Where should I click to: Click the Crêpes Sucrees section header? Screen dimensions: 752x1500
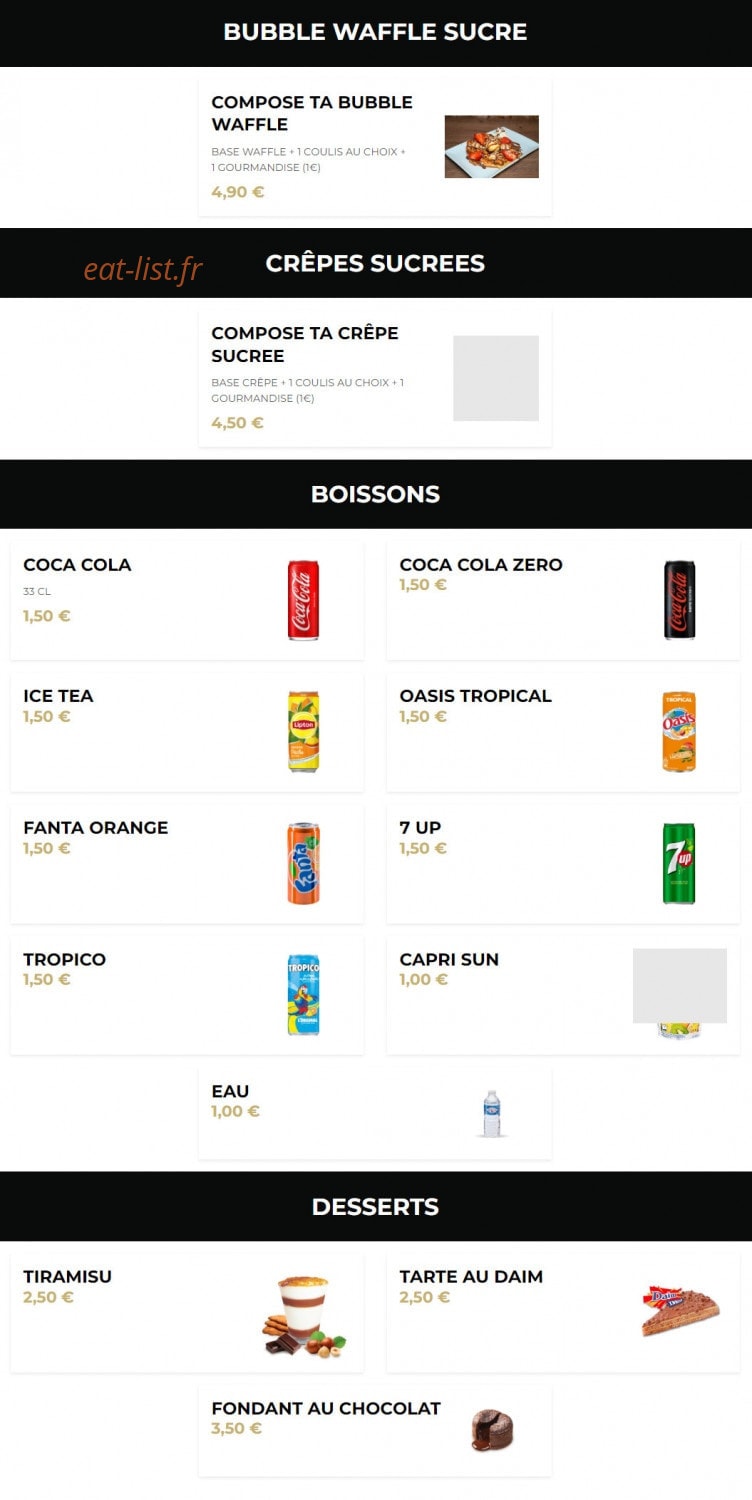coord(375,263)
